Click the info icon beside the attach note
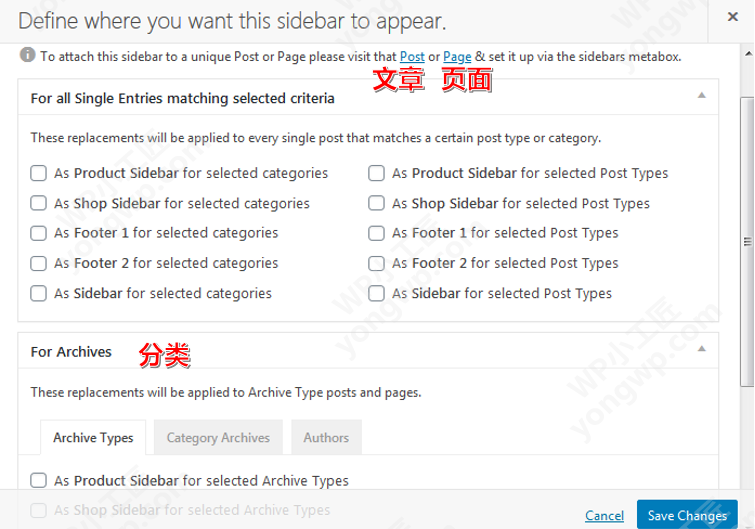The height and width of the screenshot is (529, 755). (27, 56)
